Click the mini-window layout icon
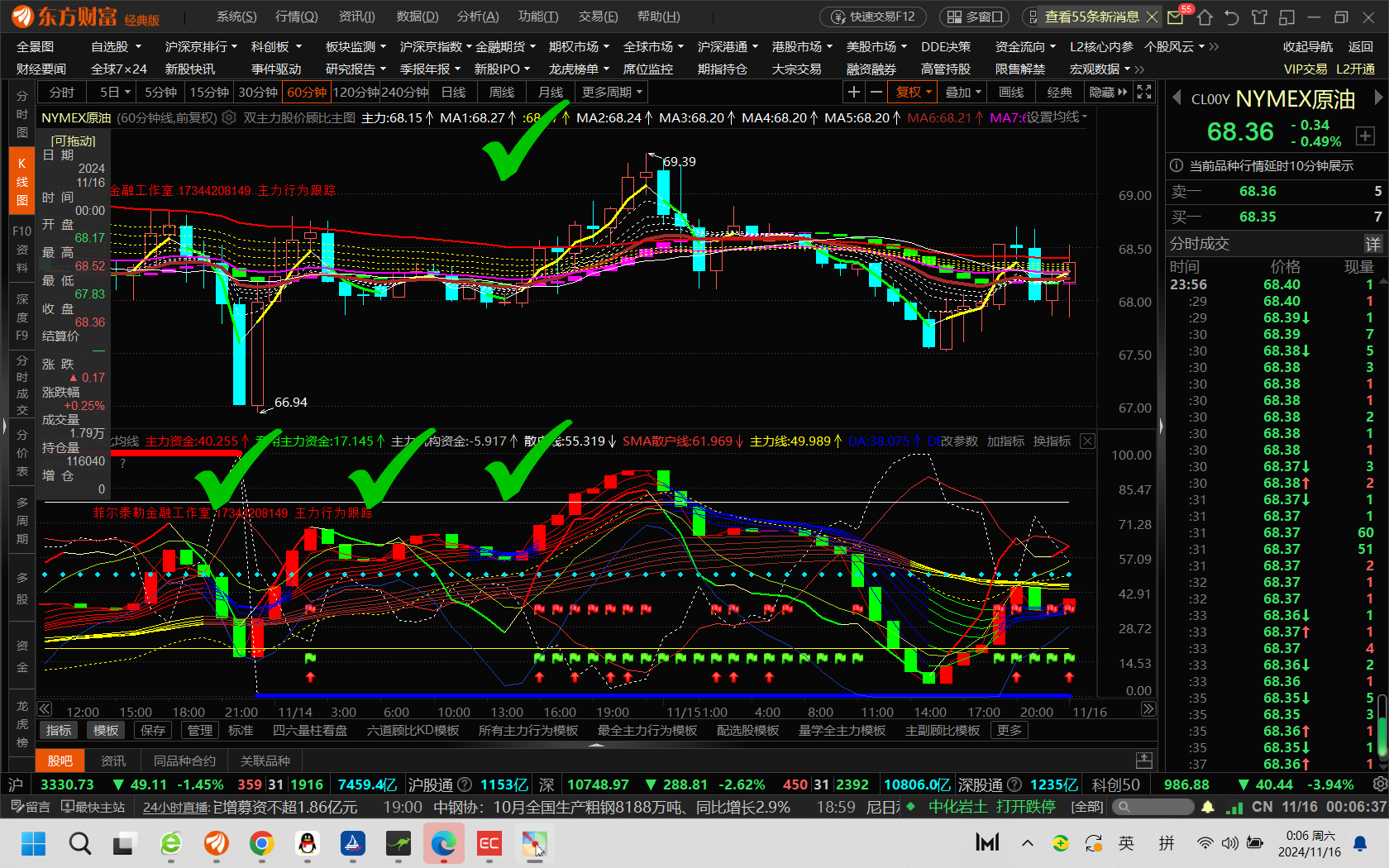 point(1286,17)
